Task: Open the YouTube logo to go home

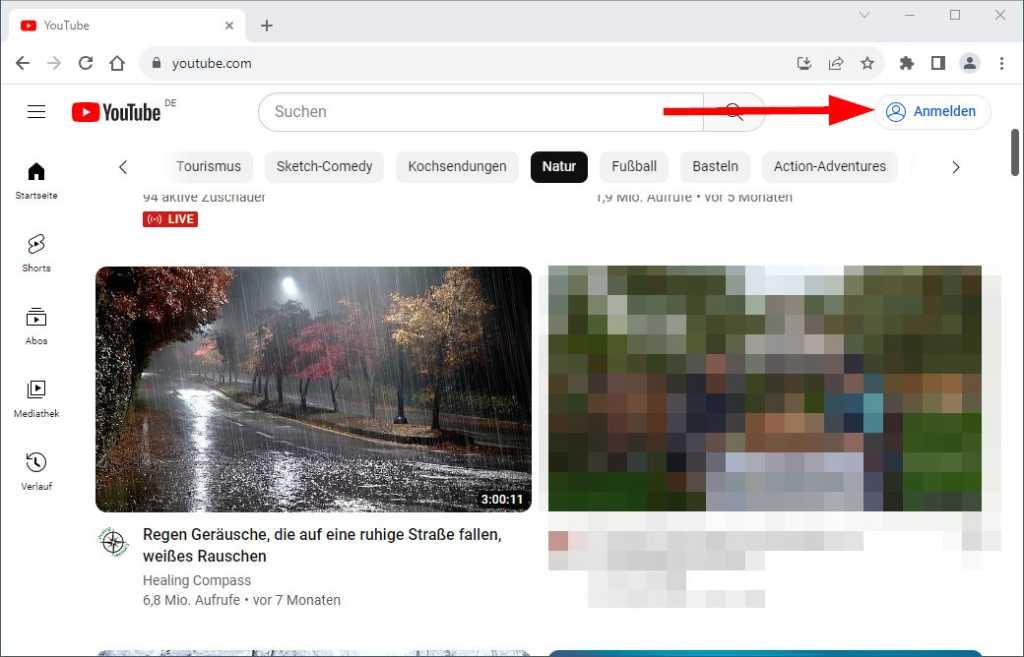Action: (116, 112)
